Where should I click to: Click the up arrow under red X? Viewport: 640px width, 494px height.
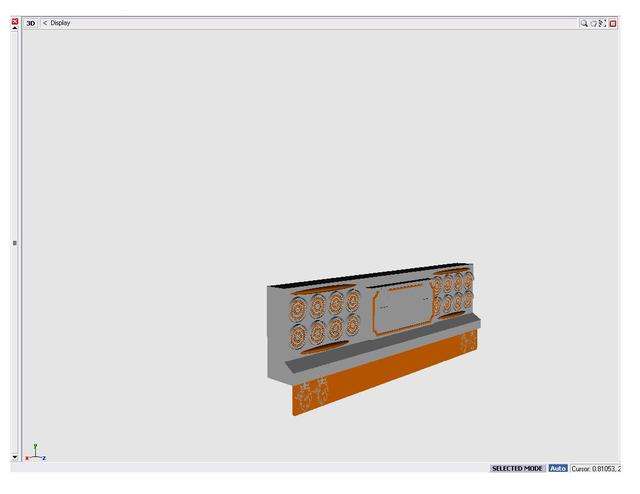click(x=15, y=28)
